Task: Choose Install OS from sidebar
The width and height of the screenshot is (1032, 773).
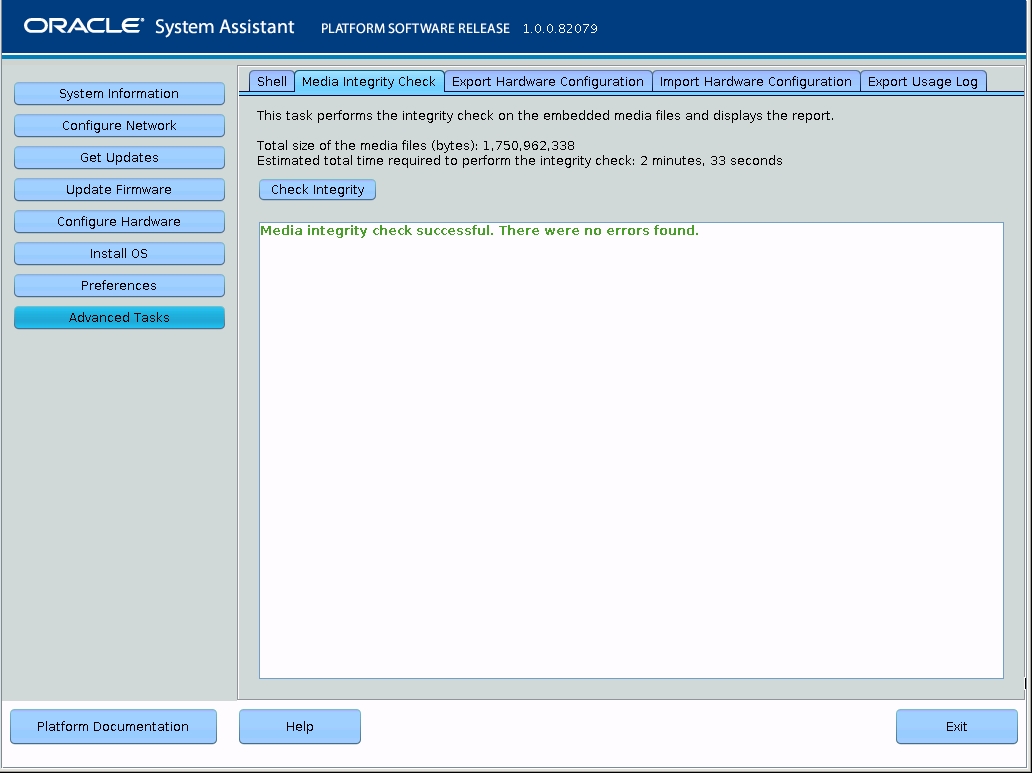Action: pyautogui.click(x=119, y=253)
